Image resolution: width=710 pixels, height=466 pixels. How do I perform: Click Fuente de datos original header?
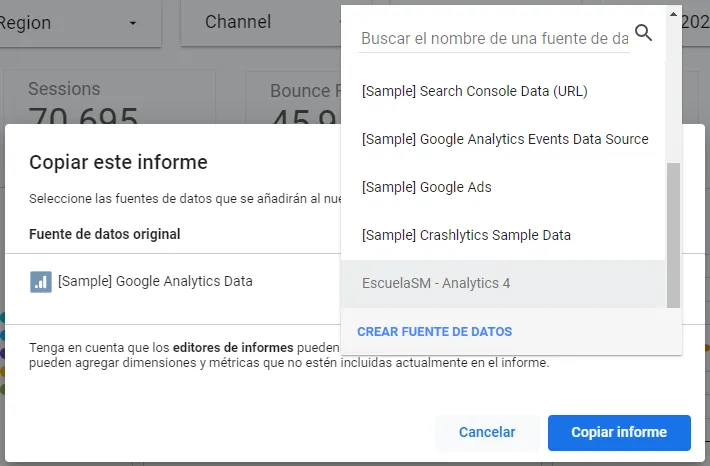point(105,234)
